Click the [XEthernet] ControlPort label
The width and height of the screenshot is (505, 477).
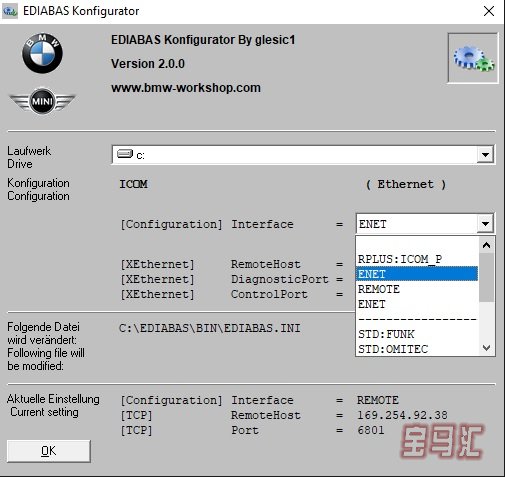(x=214, y=294)
